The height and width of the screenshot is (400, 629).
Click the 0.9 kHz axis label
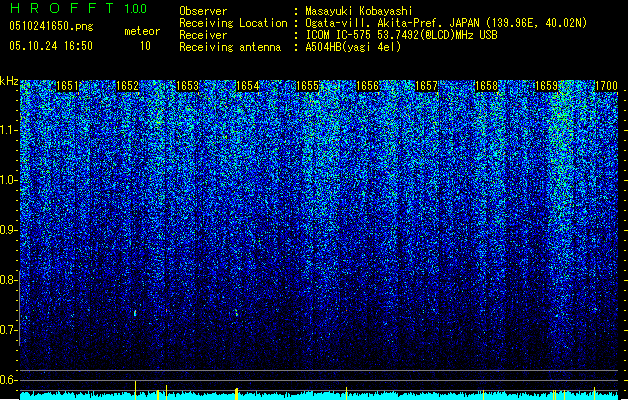coord(9,230)
